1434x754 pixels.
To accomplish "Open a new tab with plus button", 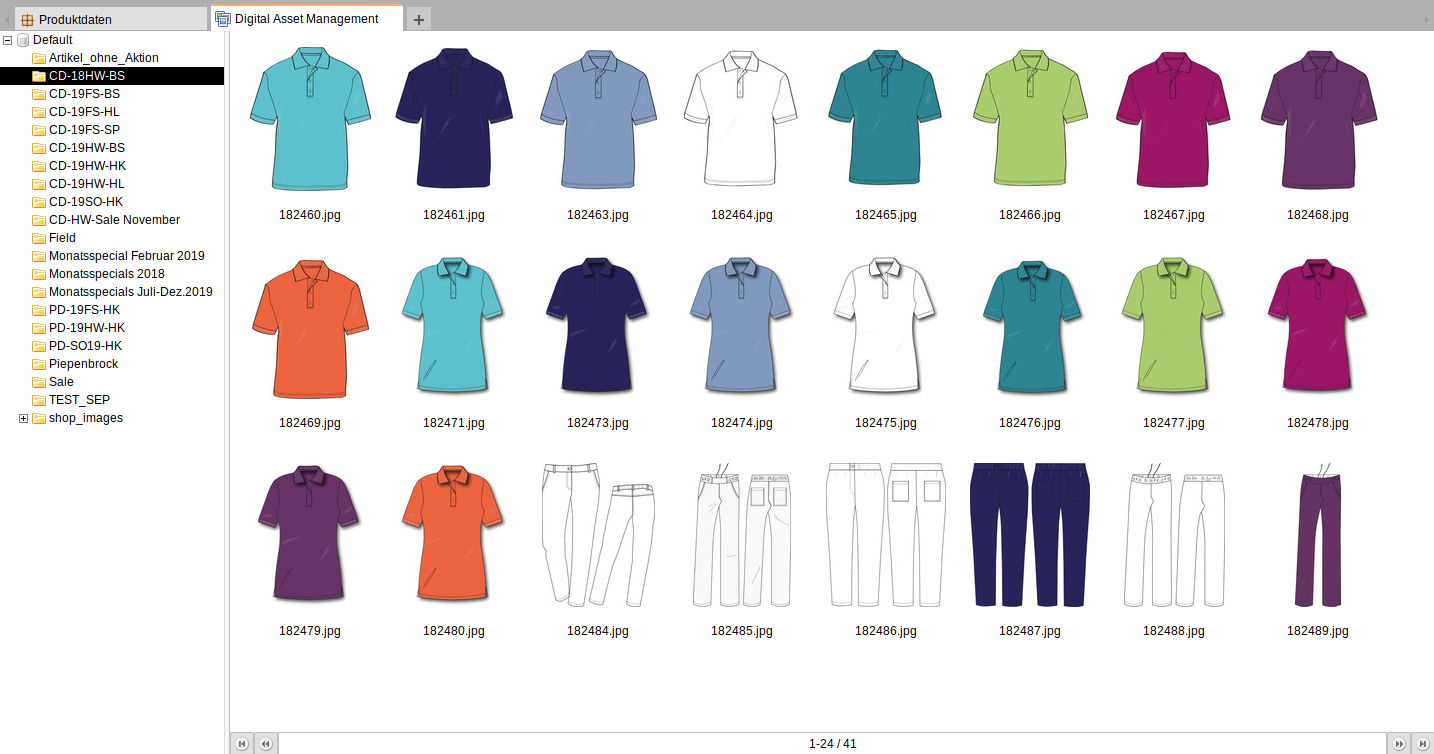I will coord(419,19).
